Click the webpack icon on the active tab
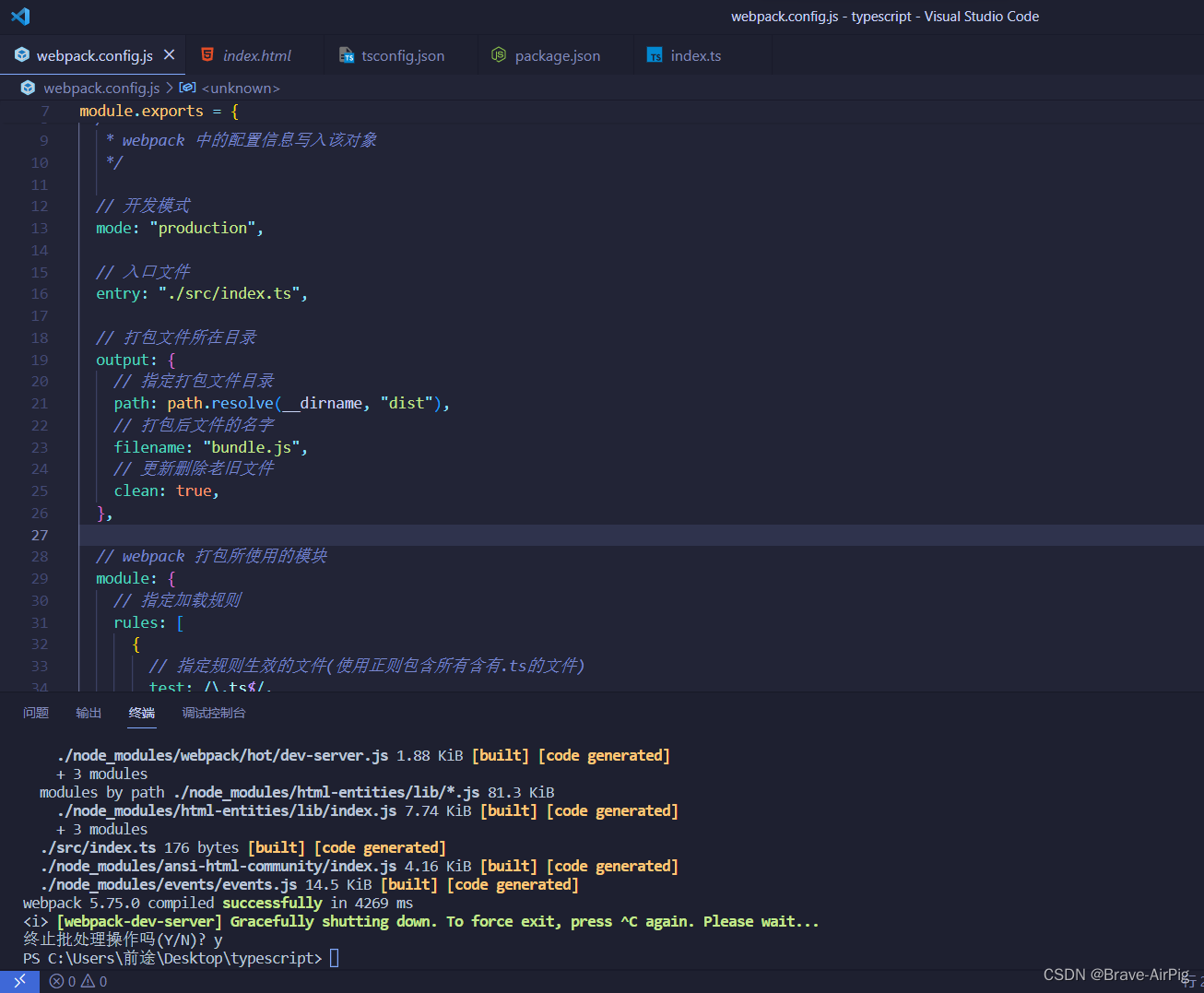1204x993 pixels. [x=22, y=55]
